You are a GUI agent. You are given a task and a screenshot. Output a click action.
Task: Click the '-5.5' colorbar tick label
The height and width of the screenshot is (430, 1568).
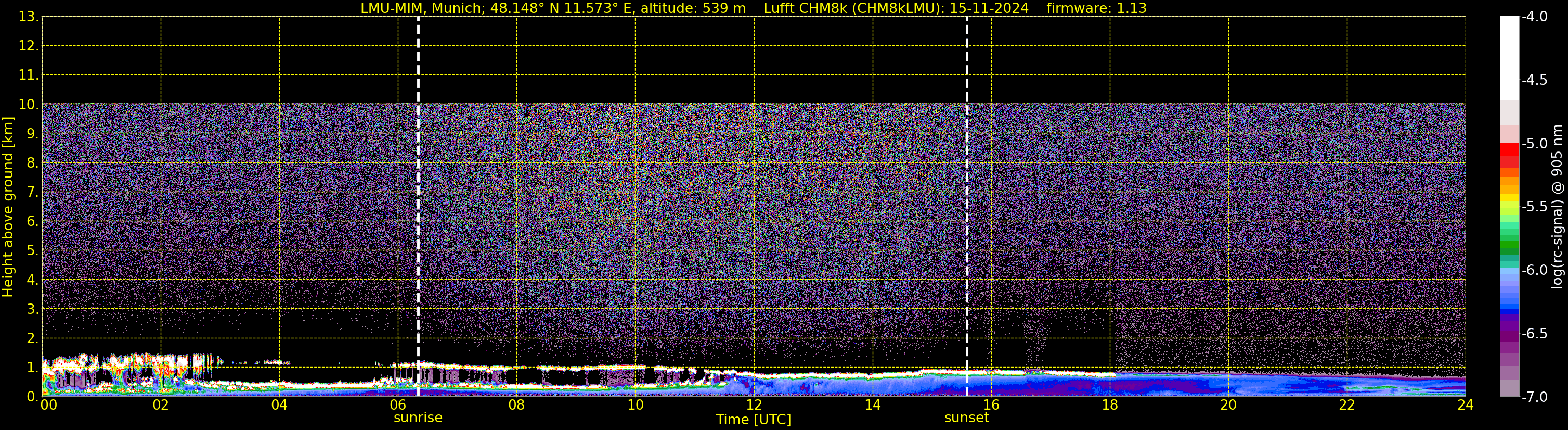pos(1534,207)
